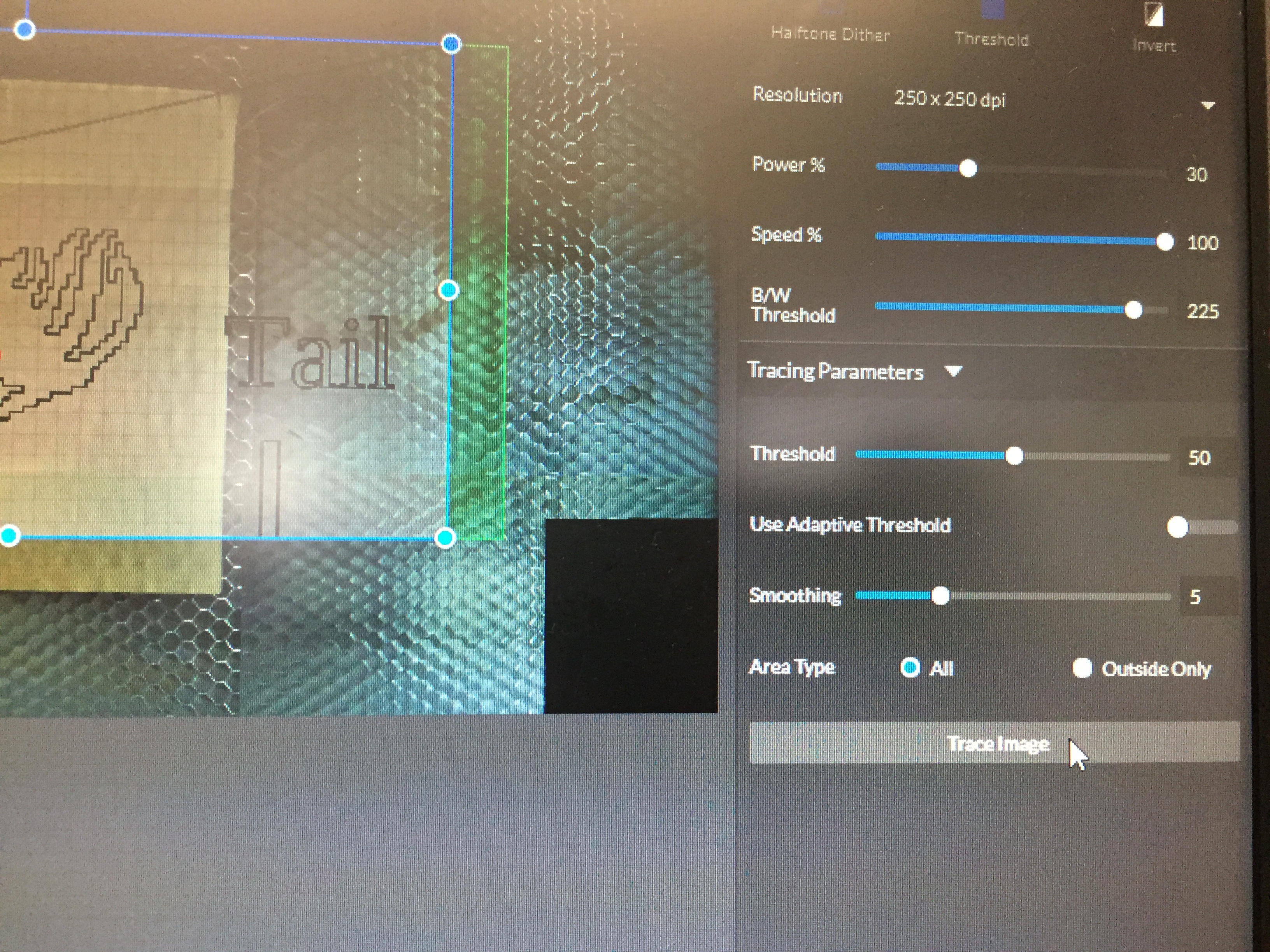Click the Speed % slider handle
Viewport: 1270px width, 952px height.
pos(1164,241)
